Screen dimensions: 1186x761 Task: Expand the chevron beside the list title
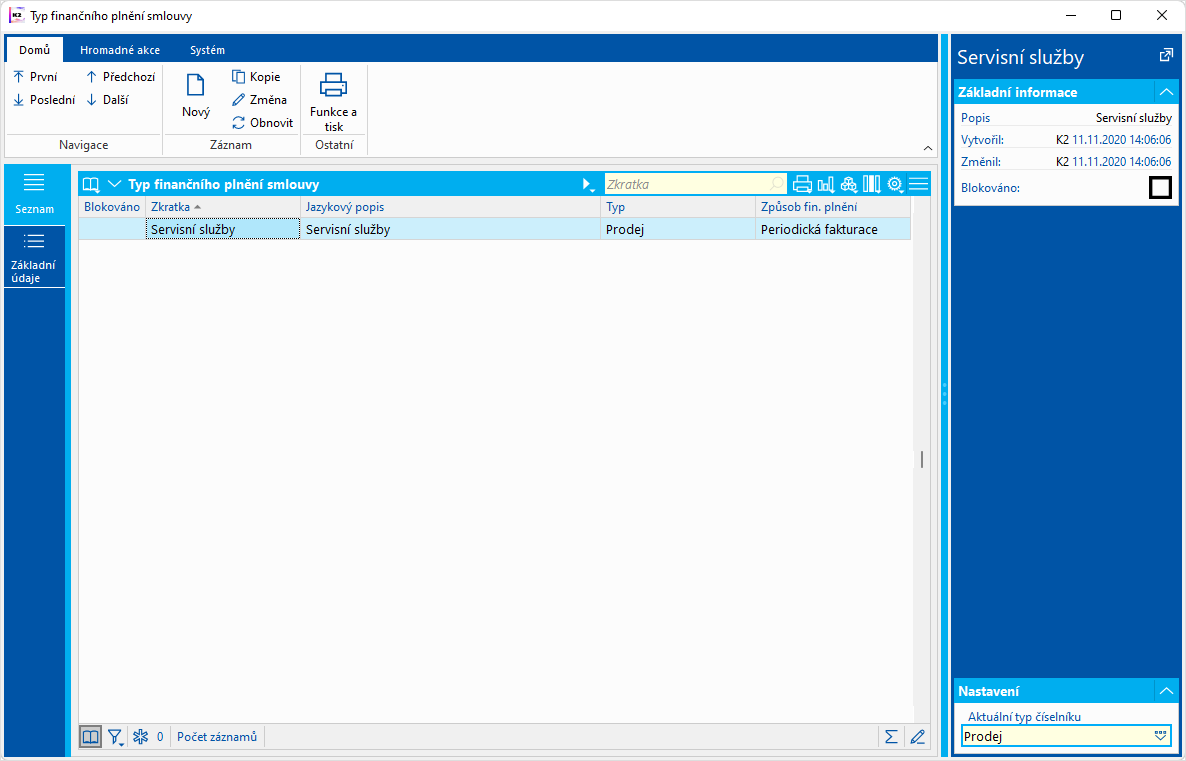[x=114, y=184]
